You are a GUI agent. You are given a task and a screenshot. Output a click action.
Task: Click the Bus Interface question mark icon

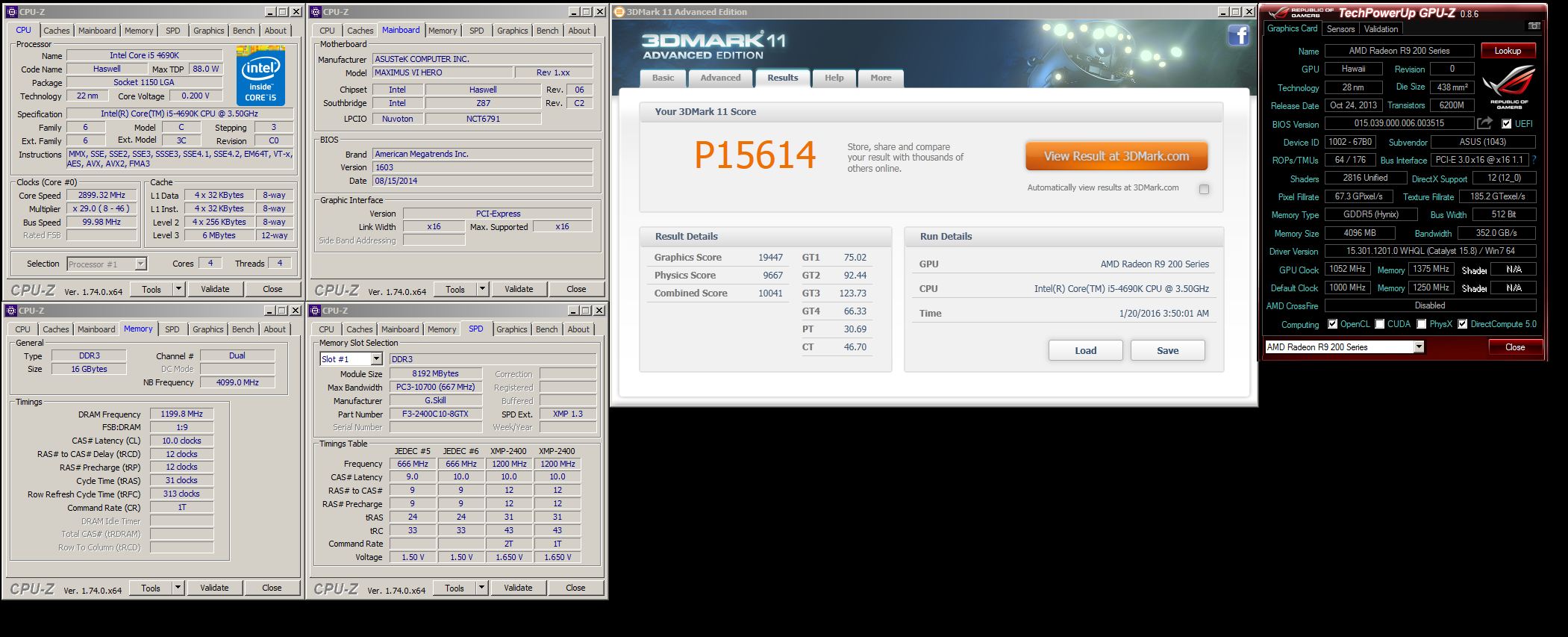(x=1534, y=160)
